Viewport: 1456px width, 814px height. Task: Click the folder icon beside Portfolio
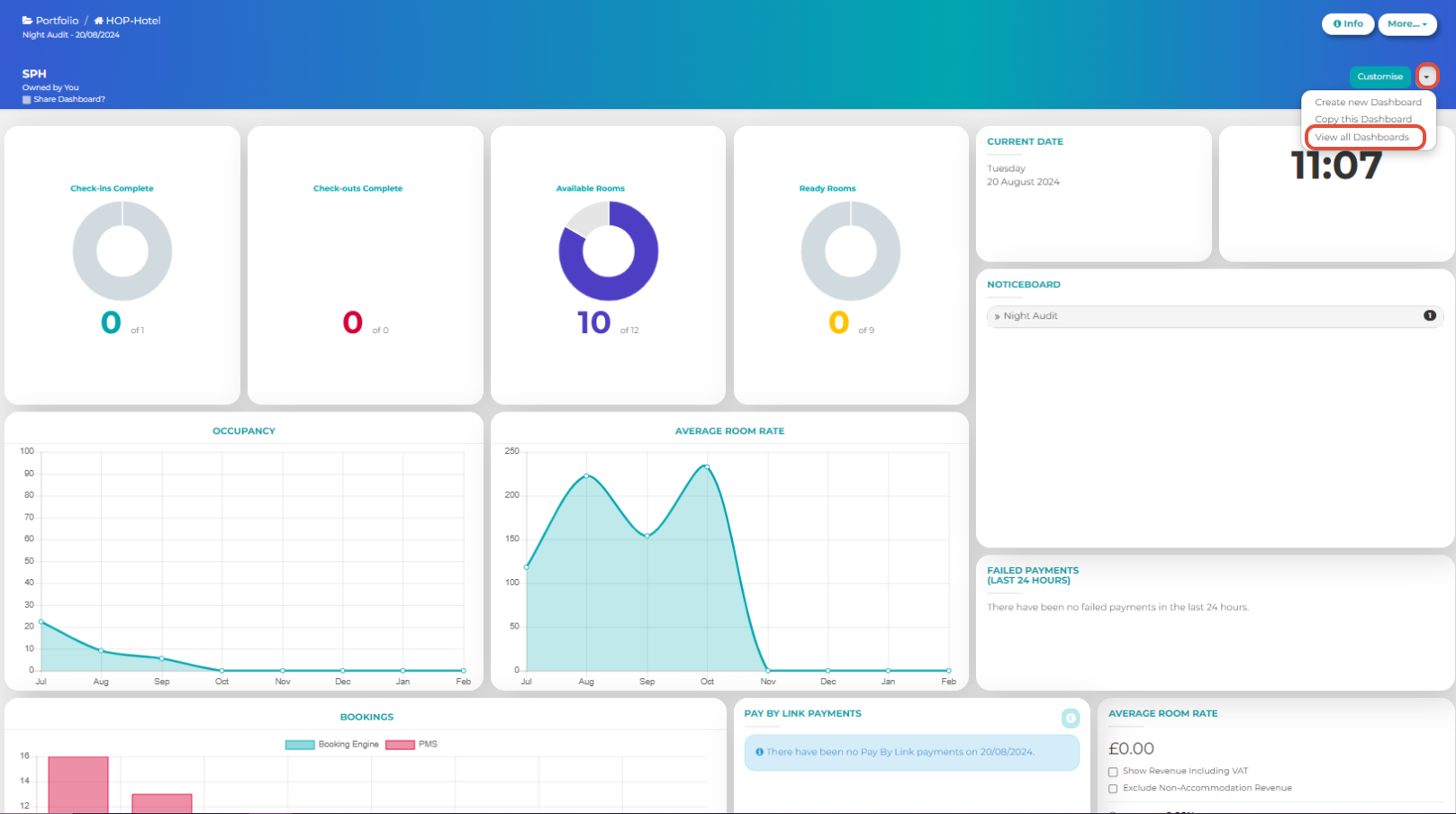coord(28,20)
